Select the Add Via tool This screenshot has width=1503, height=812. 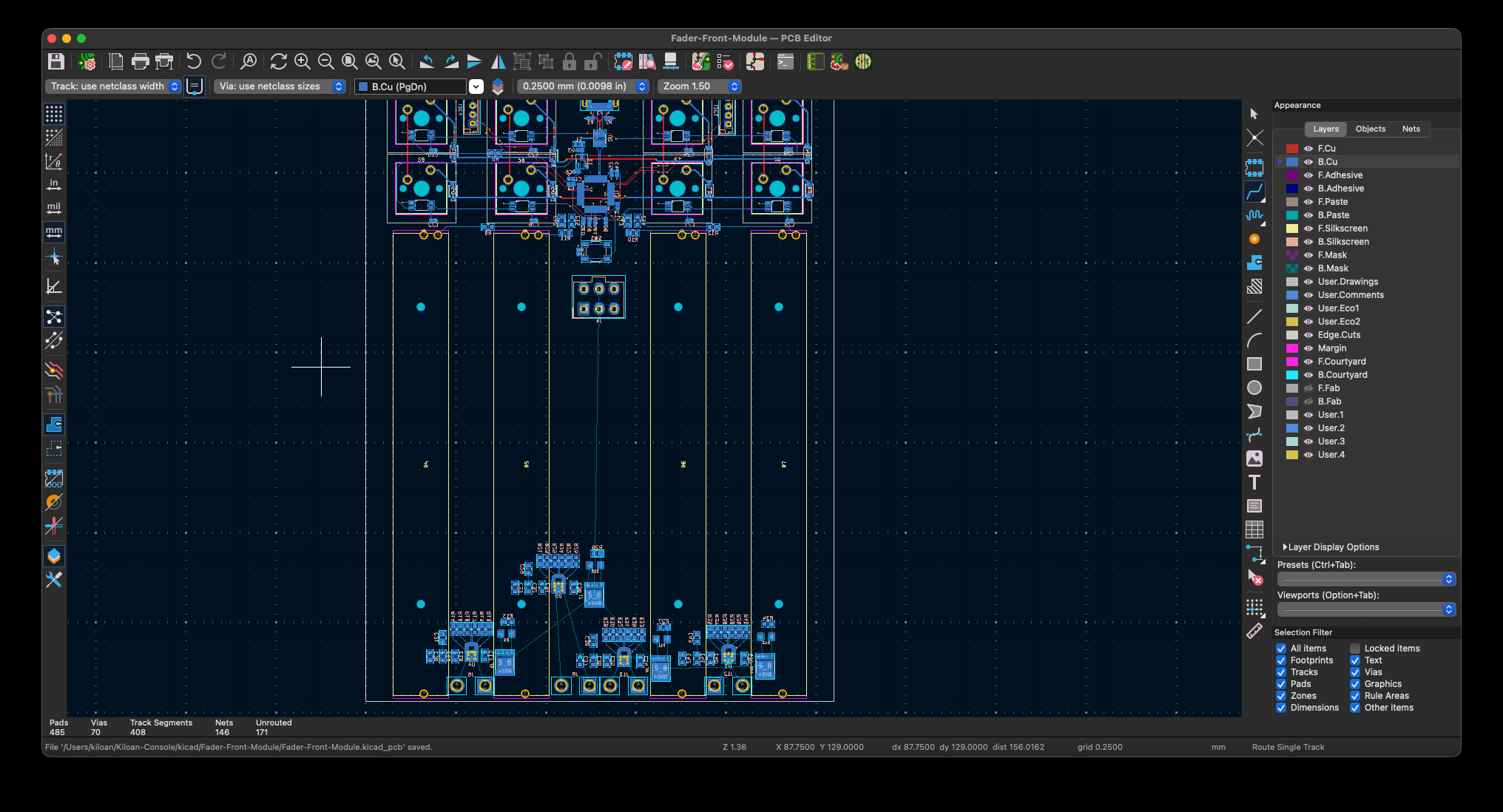click(x=1254, y=239)
